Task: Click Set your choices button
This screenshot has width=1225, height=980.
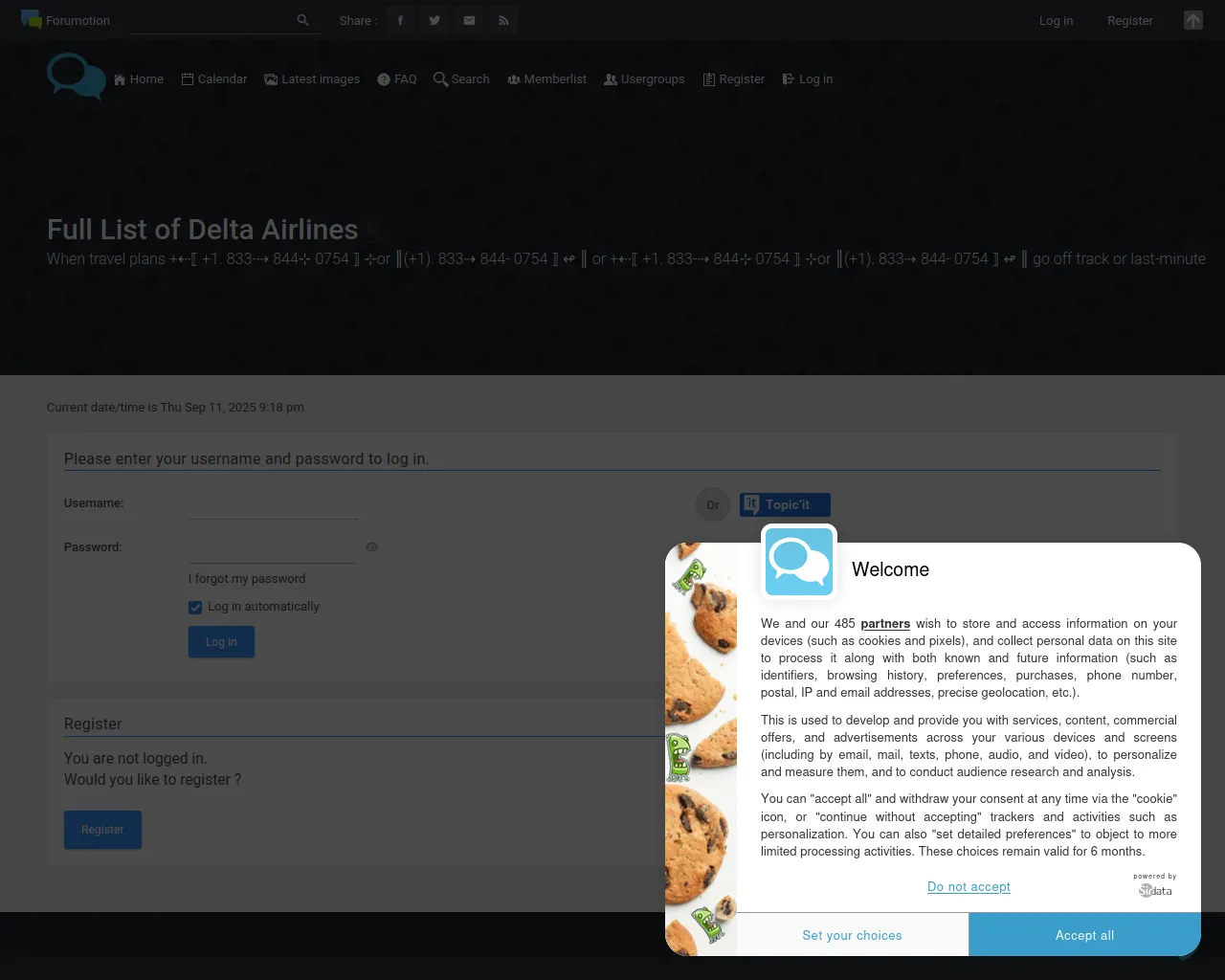Action: (x=852, y=935)
